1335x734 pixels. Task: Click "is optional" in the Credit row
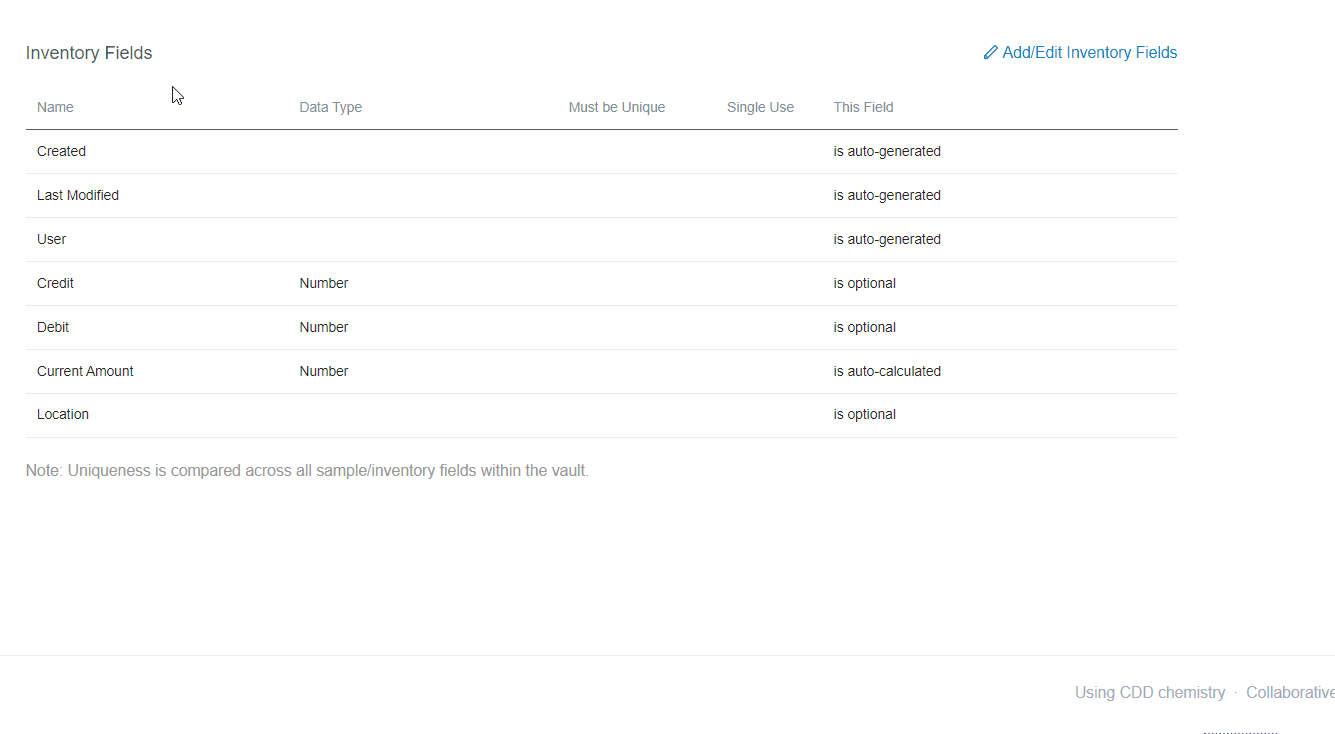click(x=865, y=283)
